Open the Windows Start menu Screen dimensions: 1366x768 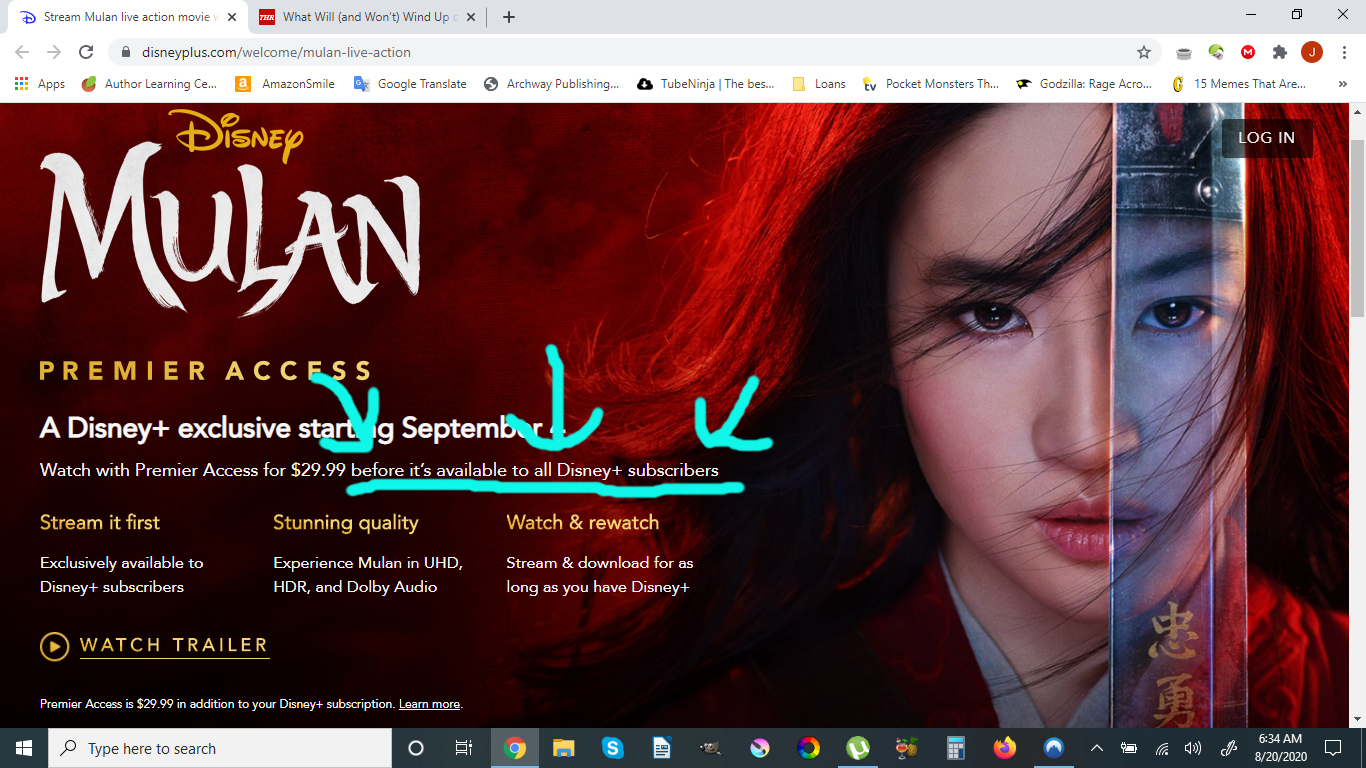(24, 748)
